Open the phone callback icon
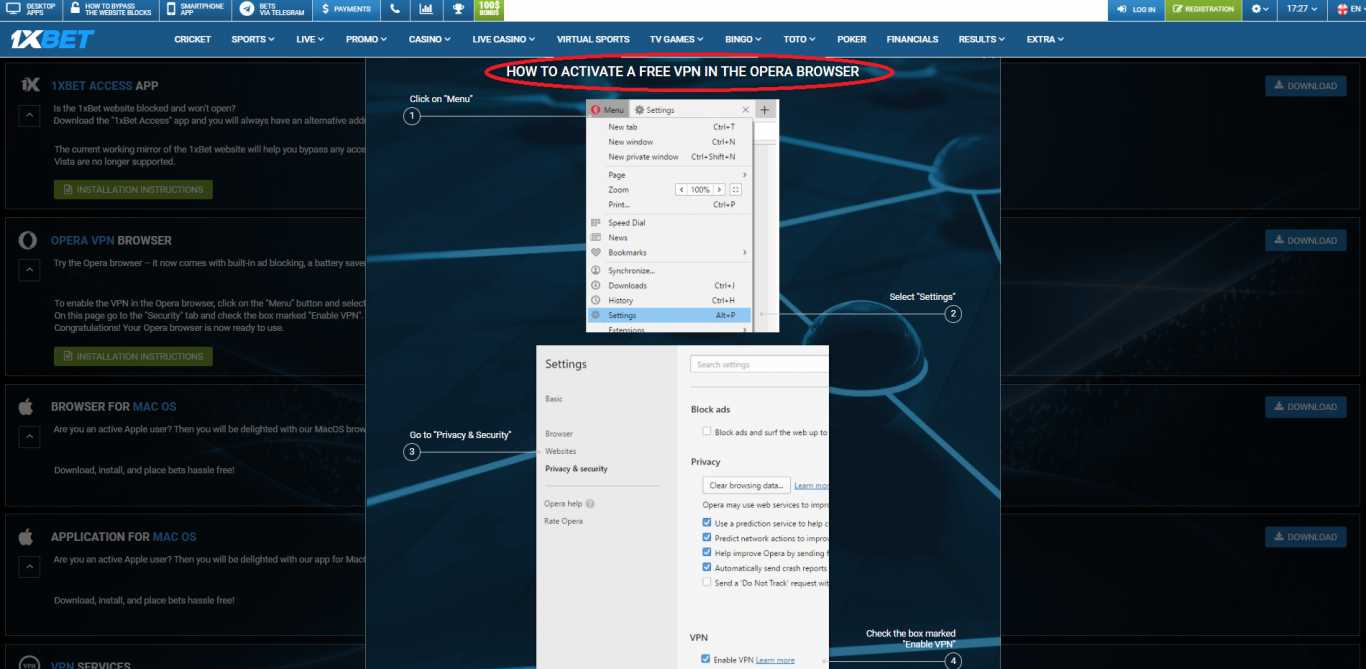Viewport: 1366px width, 669px height. coord(395,9)
